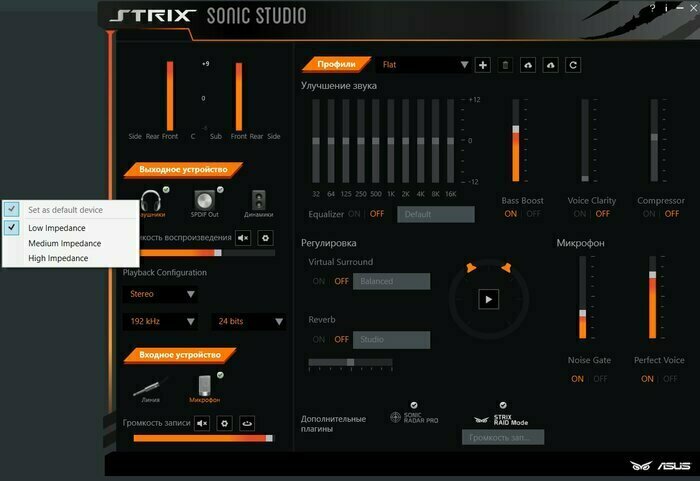Click the 16K equalizer band slider
Viewport: 700px width, 481px height.
pos(450,141)
